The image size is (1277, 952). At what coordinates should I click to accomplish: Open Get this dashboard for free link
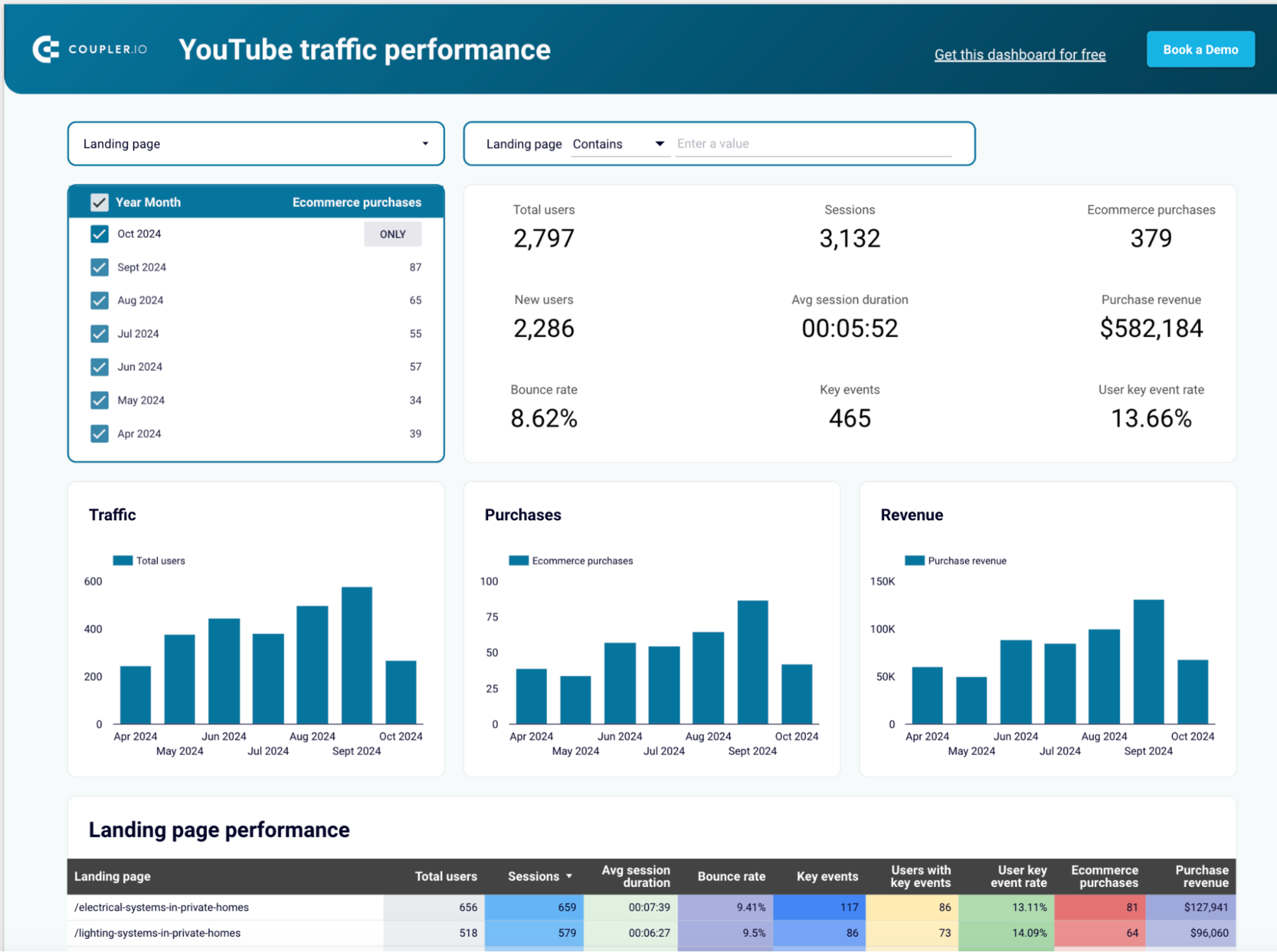coord(1020,54)
